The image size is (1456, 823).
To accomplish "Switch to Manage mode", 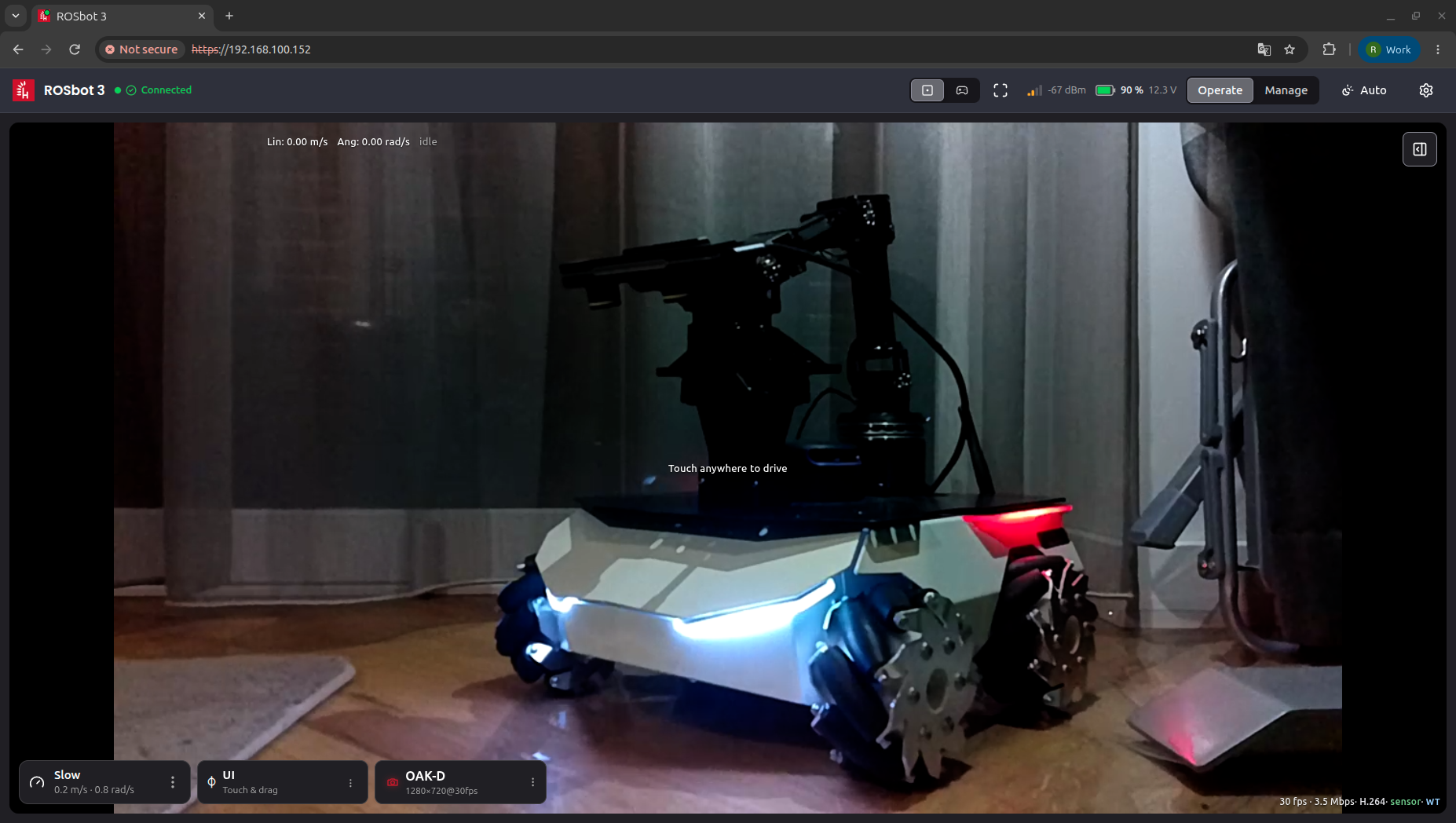I will (x=1286, y=90).
